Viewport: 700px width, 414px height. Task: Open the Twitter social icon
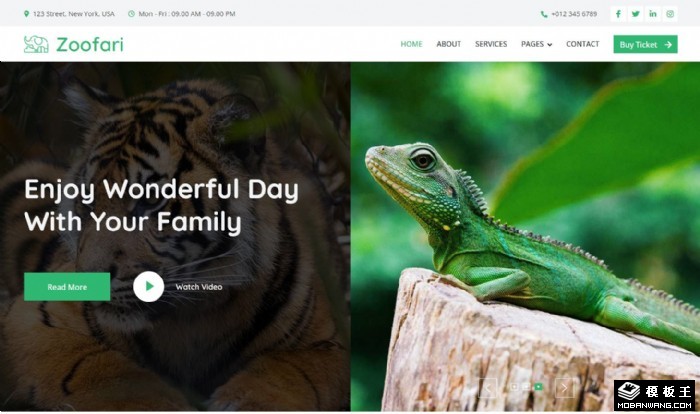tap(635, 14)
